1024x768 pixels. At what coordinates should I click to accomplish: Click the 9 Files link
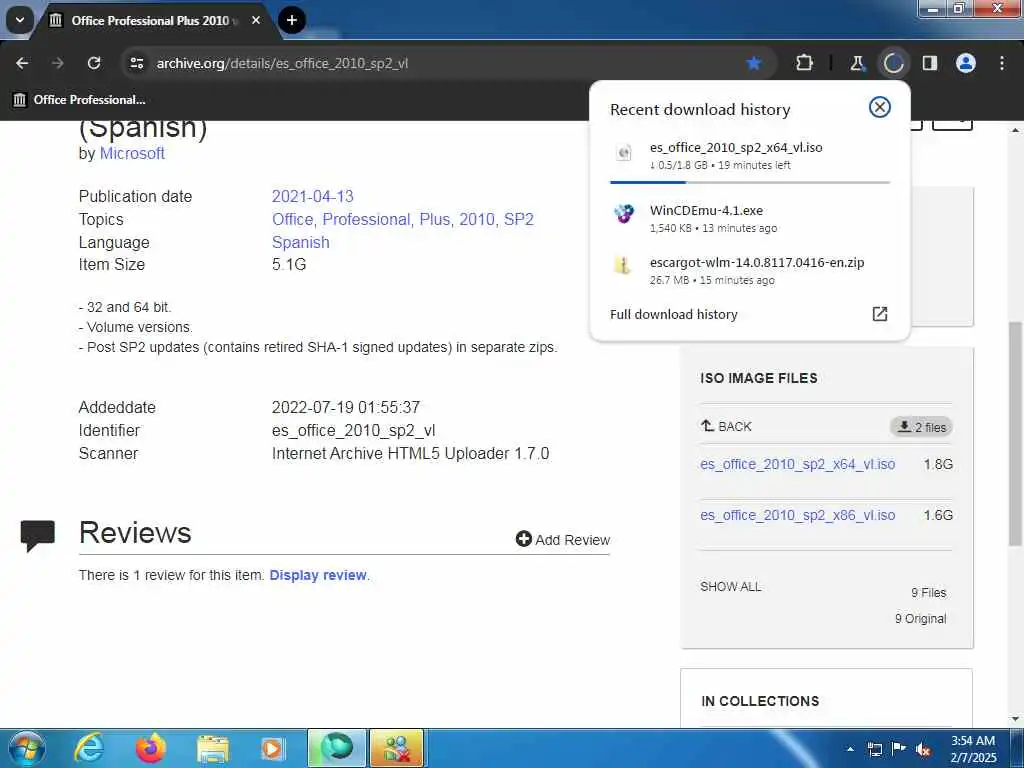pyautogui.click(x=928, y=592)
